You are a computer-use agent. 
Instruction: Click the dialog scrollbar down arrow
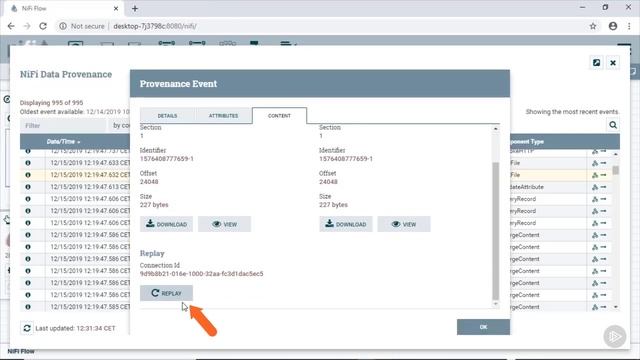tap(496, 304)
